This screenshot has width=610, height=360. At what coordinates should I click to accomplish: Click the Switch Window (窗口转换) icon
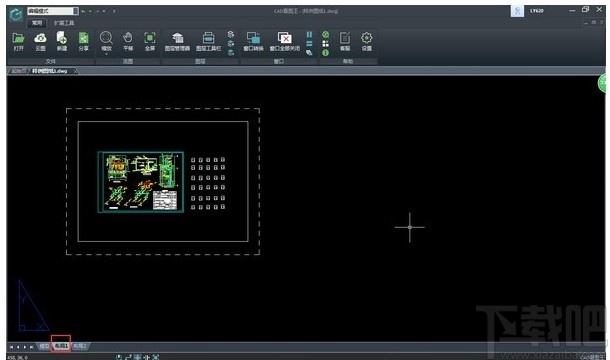click(254, 42)
